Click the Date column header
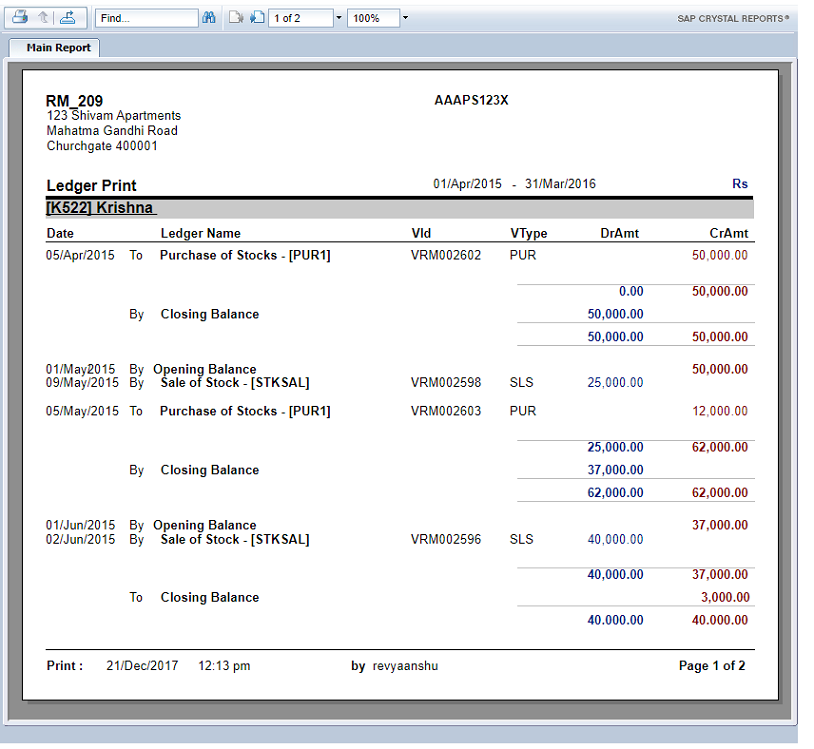Viewport: 814px width, 749px height. point(60,233)
